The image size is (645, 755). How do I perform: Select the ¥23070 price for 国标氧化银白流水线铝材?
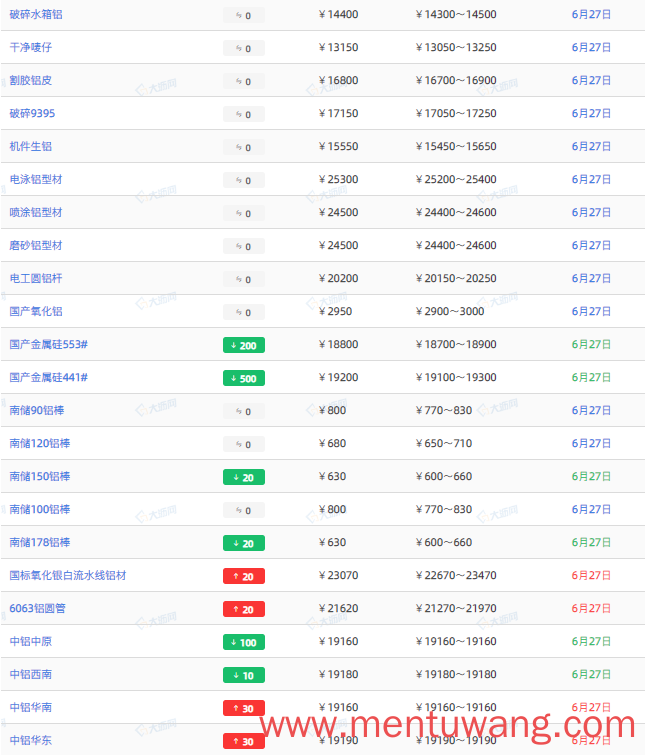[338, 575]
